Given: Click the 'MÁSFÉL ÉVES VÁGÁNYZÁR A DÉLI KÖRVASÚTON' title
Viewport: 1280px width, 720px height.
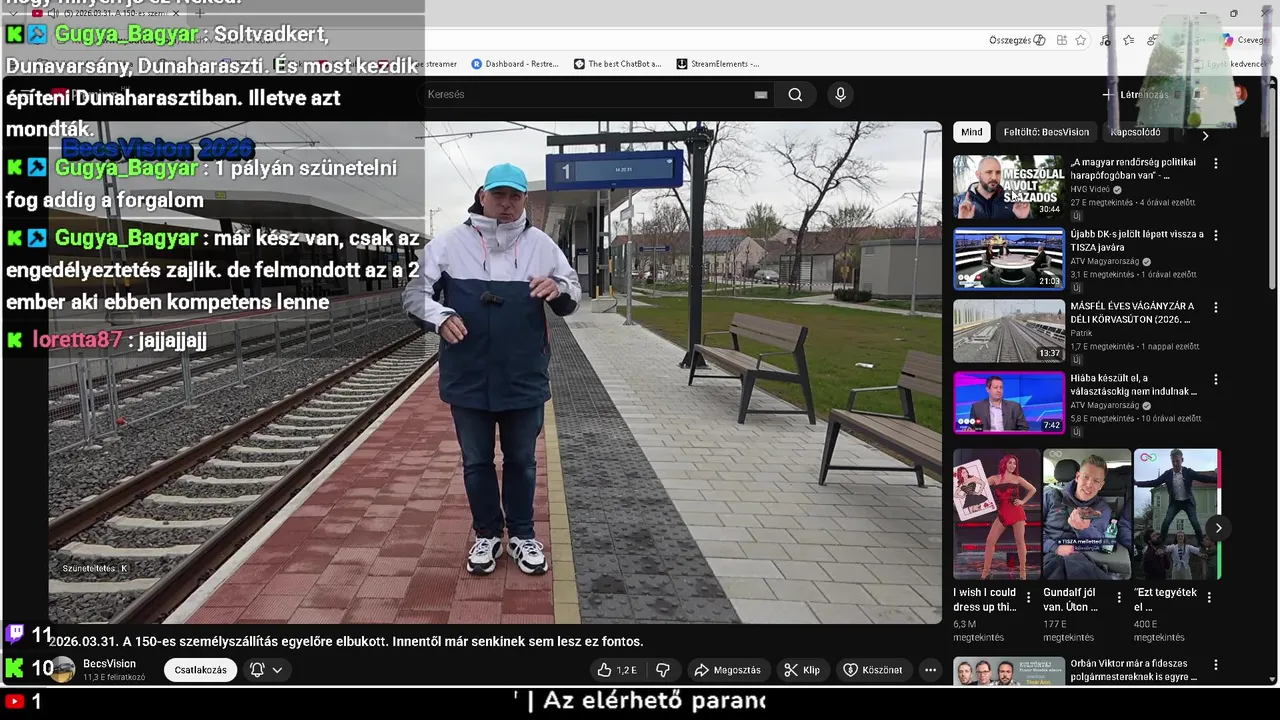Looking at the screenshot, I should coord(1132,313).
